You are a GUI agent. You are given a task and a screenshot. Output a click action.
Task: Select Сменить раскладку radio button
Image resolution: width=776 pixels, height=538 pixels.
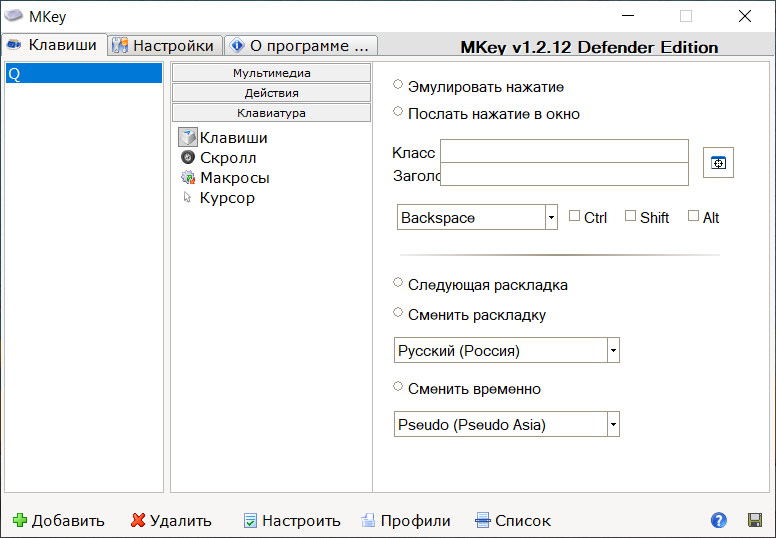pyautogui.click(x=398, y=312)
